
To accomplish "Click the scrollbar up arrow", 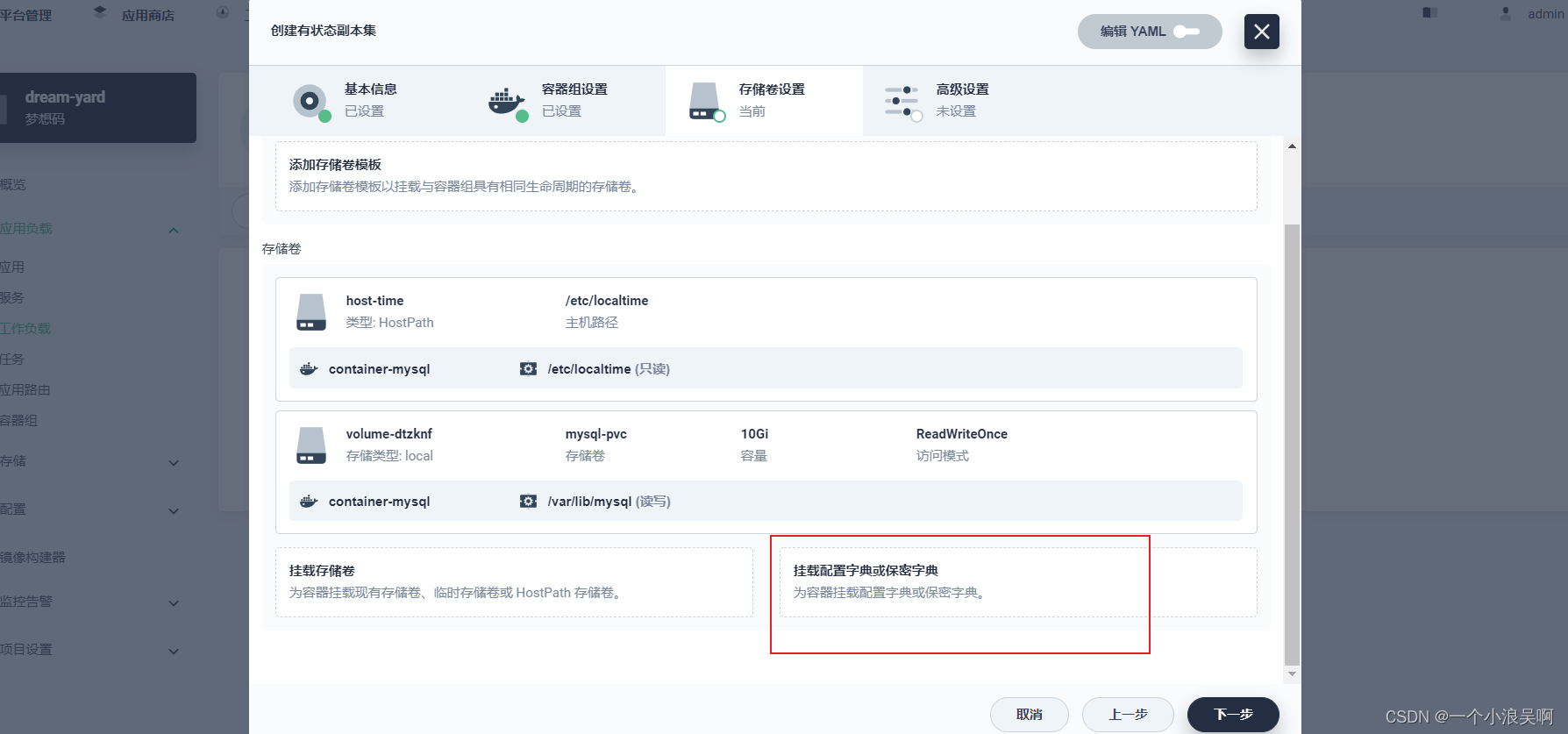I will [1292, 146].
